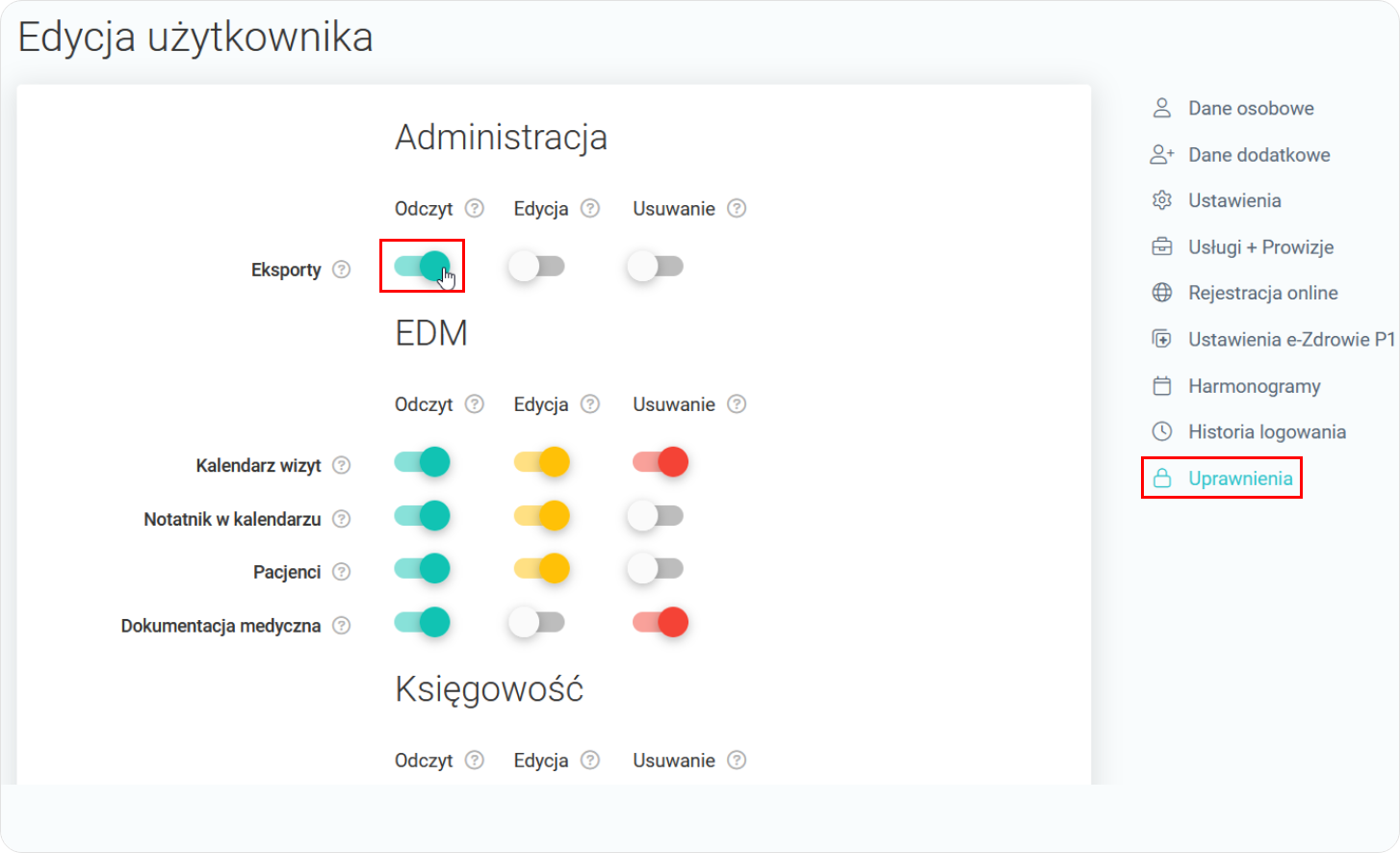Open help icon beside EDM Edycja
The height and width of the screenshot is (853, 1400).
pos(590,404)
